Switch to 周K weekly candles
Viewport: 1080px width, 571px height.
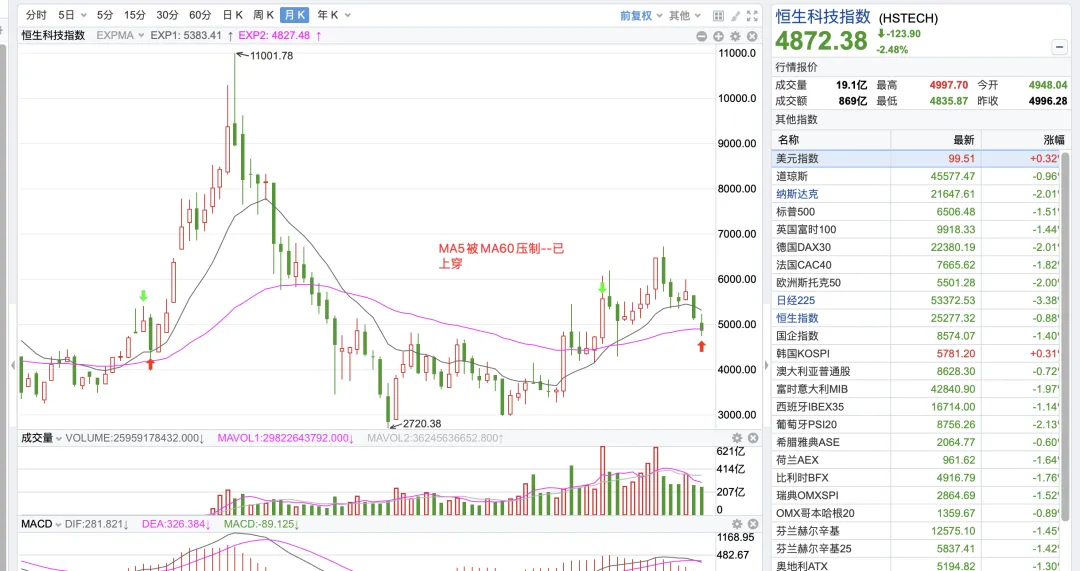pos(263,15)
